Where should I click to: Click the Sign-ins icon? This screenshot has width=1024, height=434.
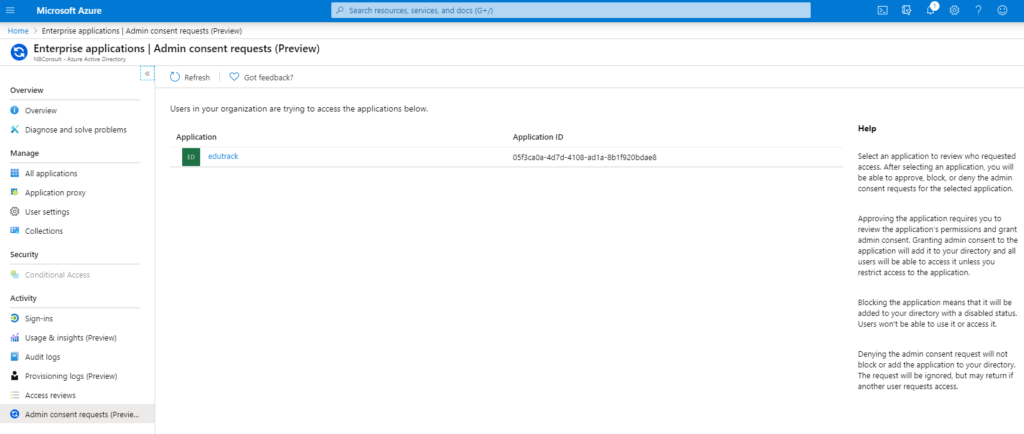(x=15, y=318)
